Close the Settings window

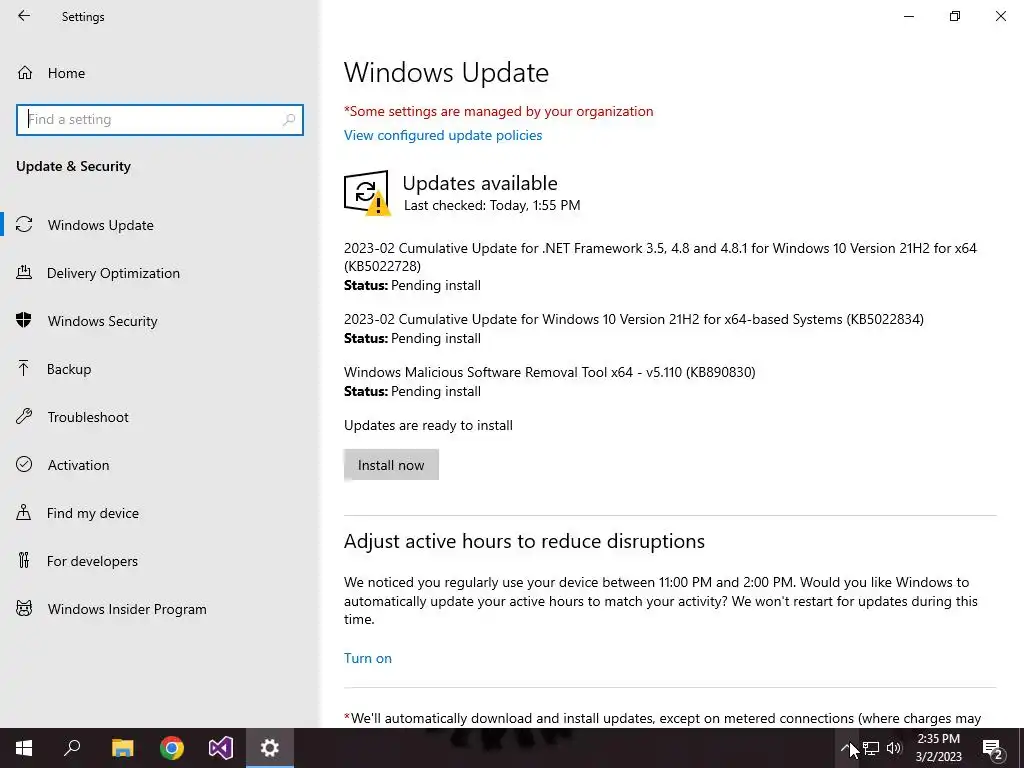click(1000, 16)
